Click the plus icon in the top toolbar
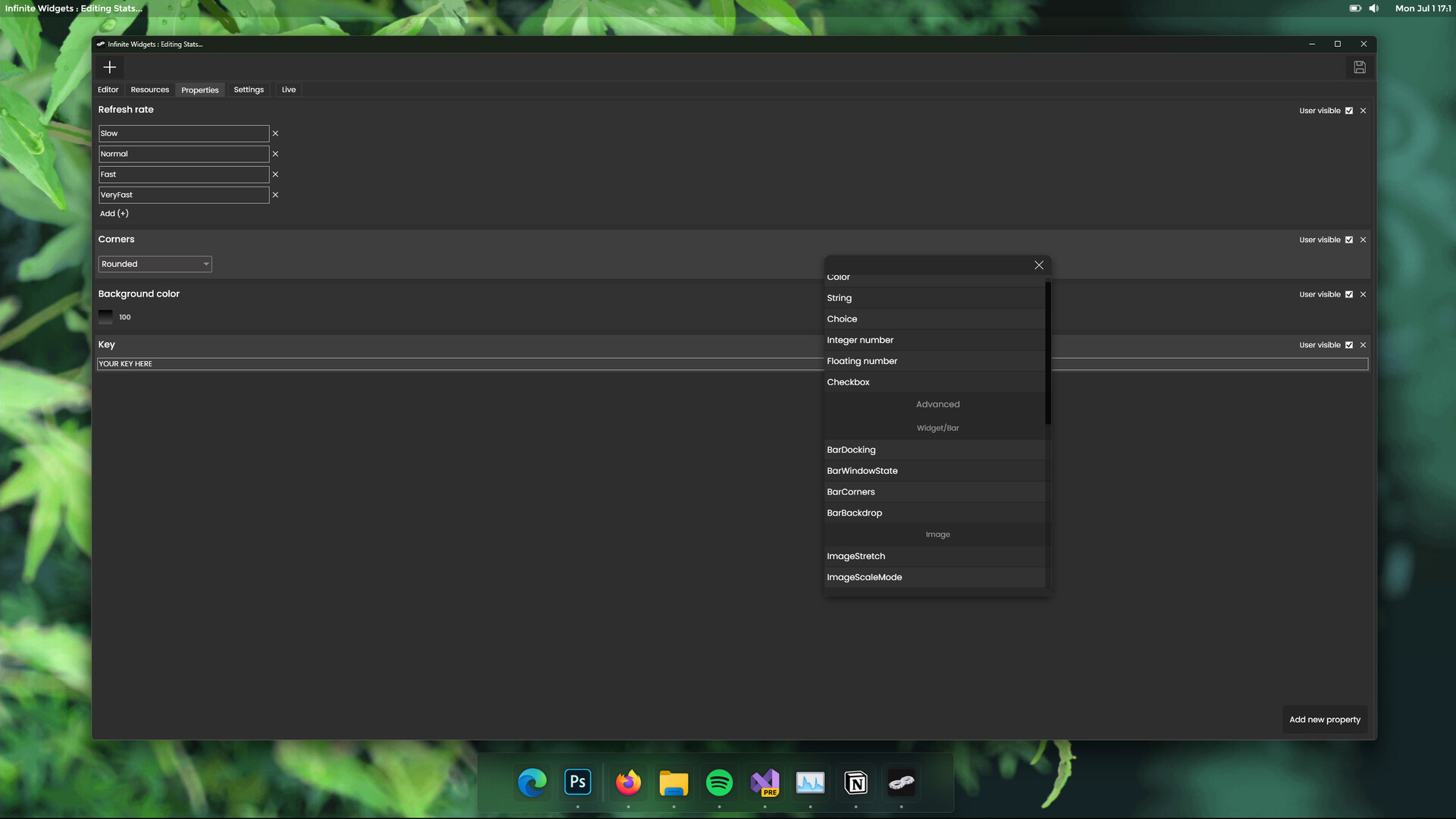The image size is (1456, 819). [x=109, y=67]
